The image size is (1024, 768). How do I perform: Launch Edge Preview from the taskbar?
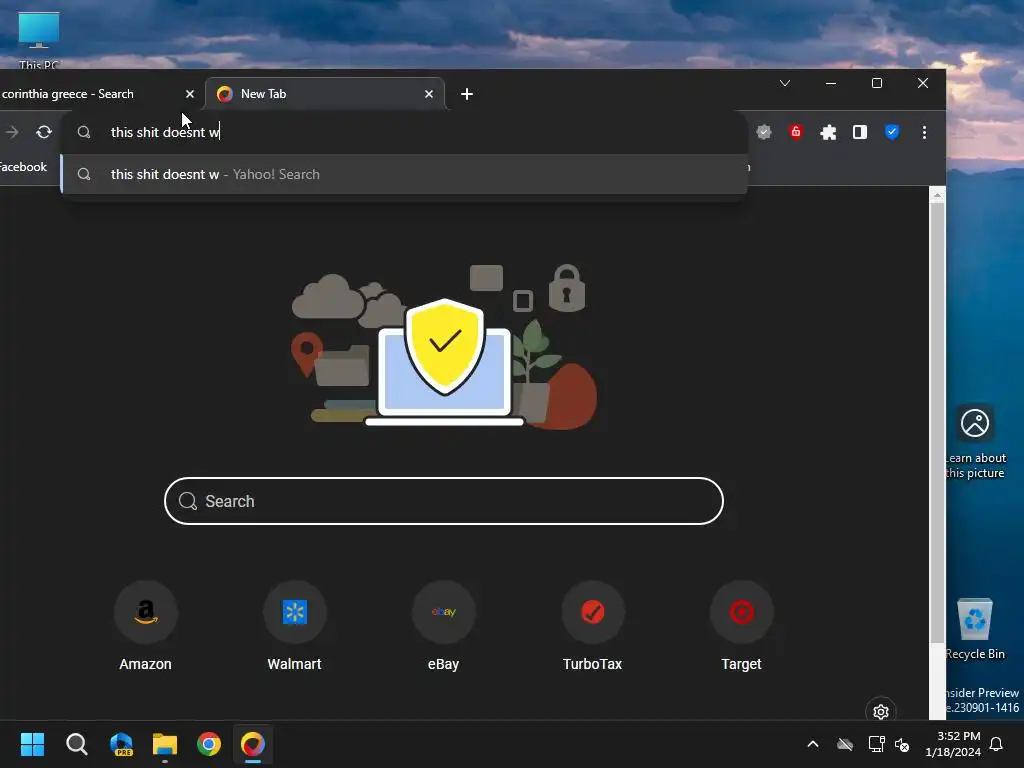121,744
